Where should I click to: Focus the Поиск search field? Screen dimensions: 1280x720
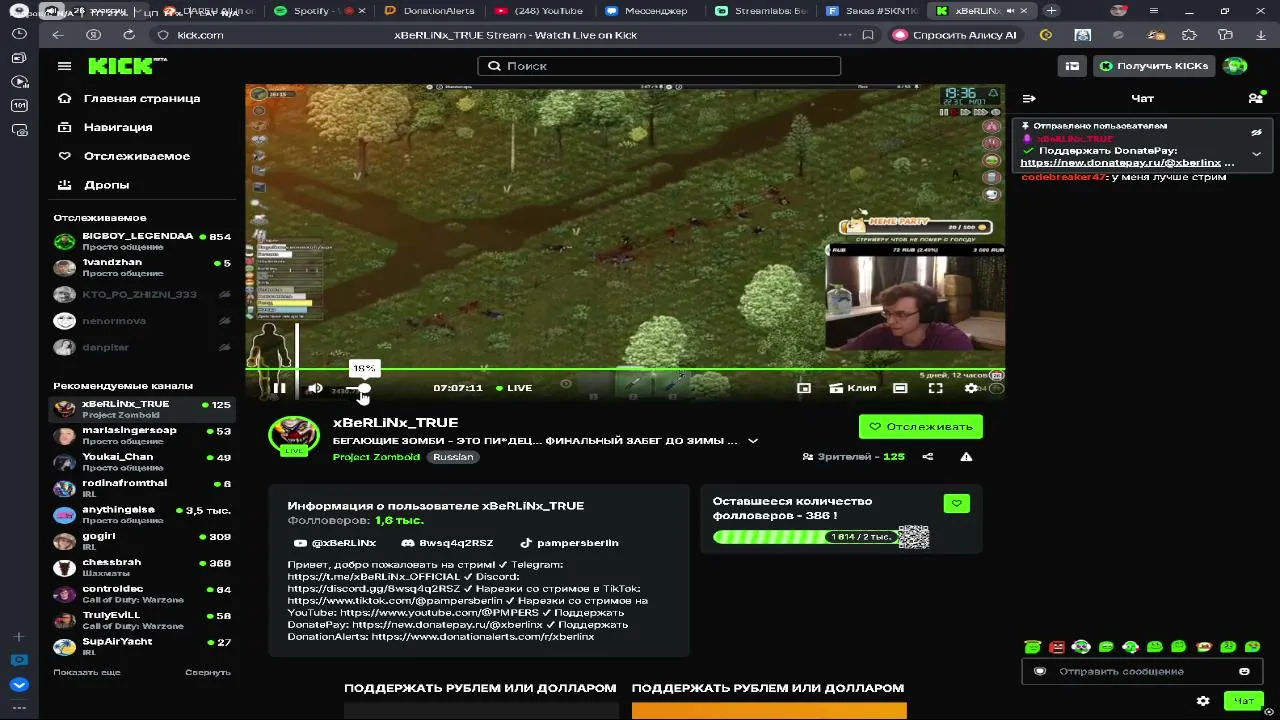(659, 66)
